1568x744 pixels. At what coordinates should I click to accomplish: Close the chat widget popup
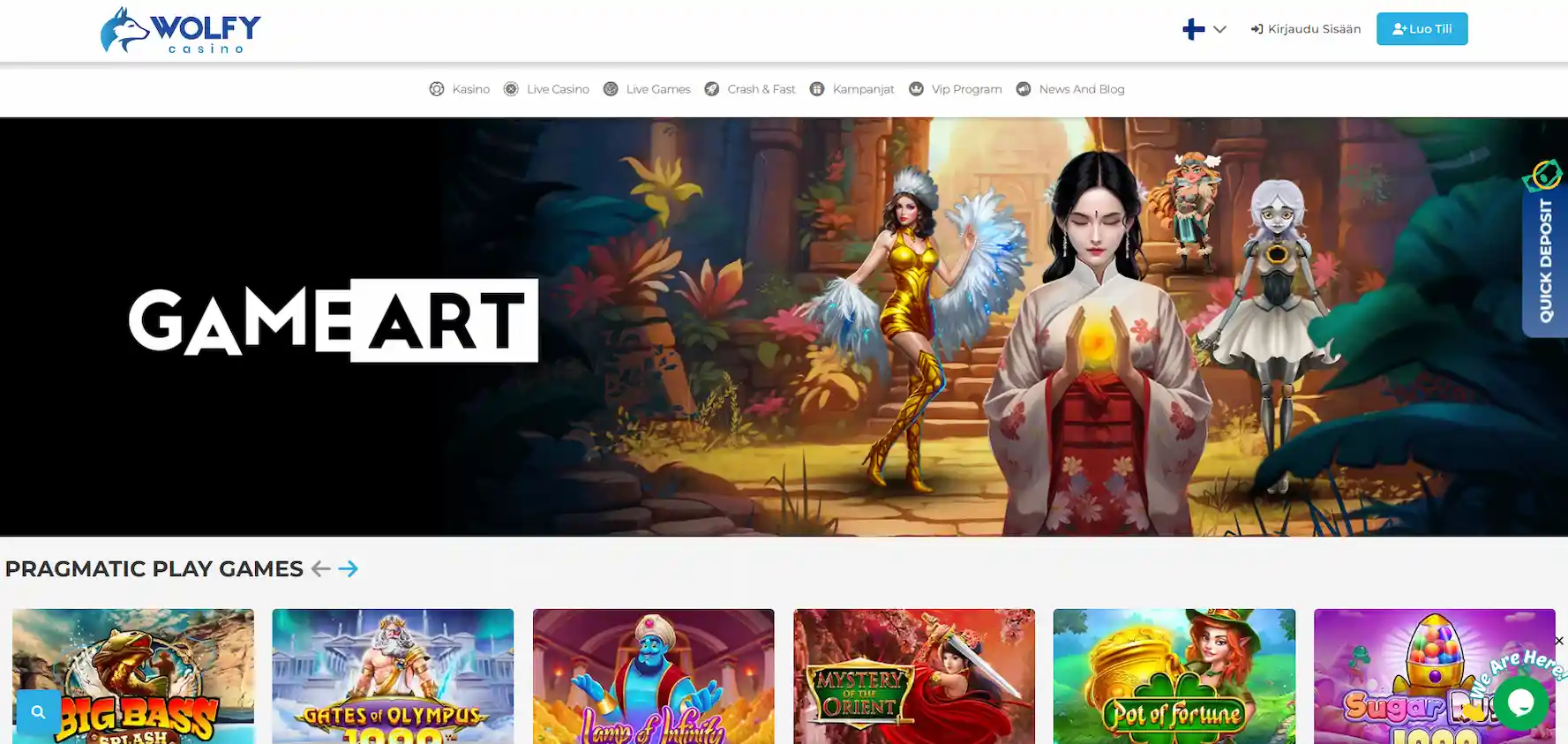click(x=1558, y=641)
